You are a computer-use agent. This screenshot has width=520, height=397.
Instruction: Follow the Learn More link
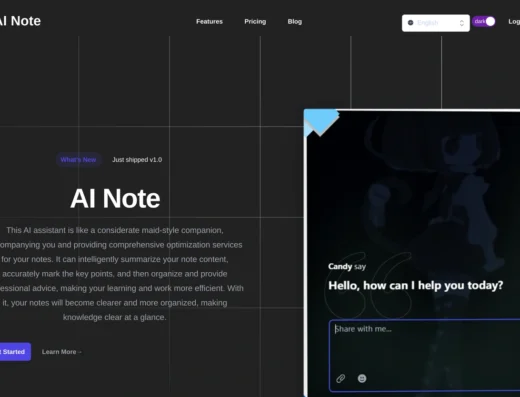[x=62, y=352]
